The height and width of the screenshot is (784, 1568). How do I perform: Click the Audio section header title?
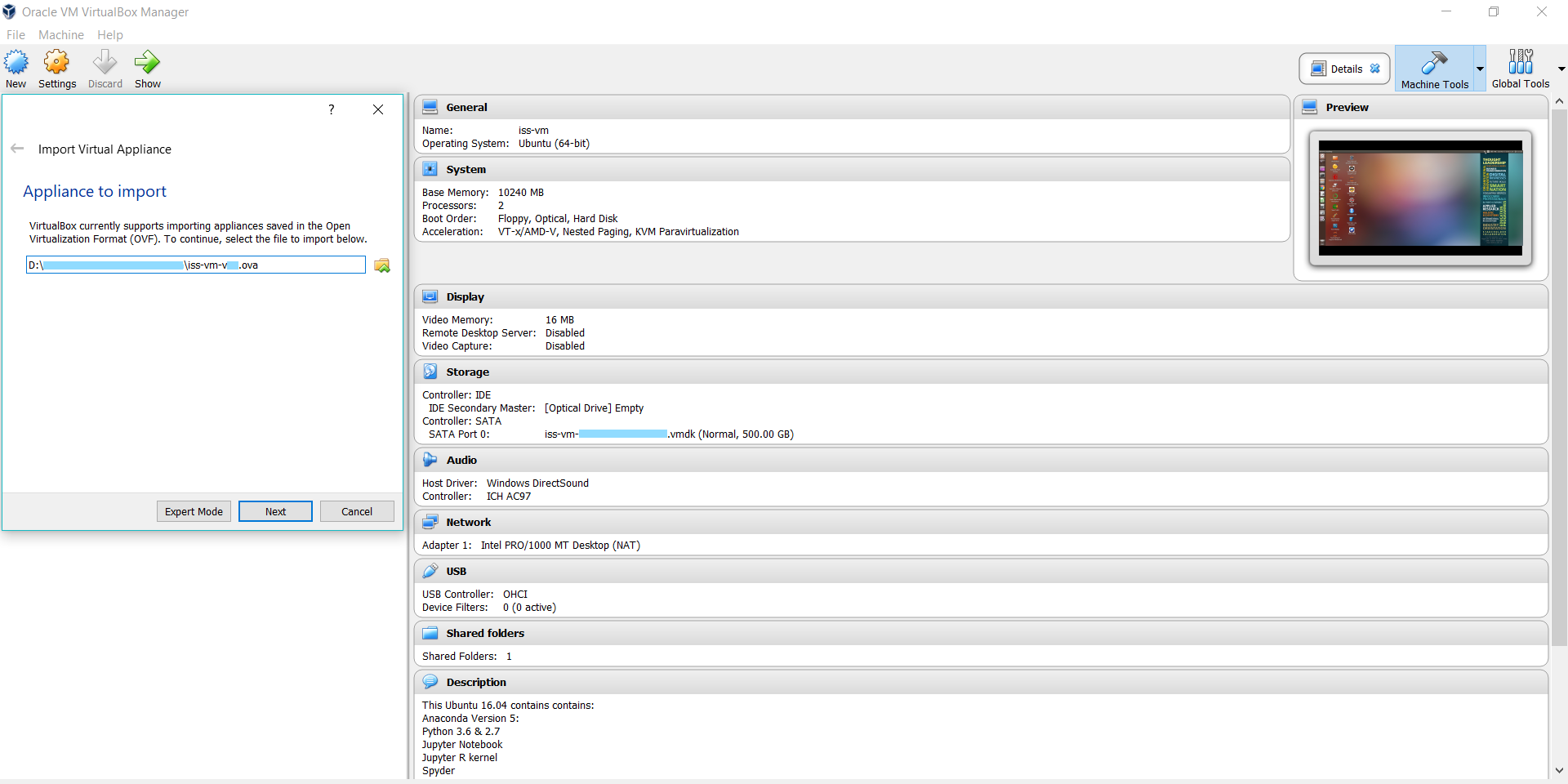[x=461, y=460]
